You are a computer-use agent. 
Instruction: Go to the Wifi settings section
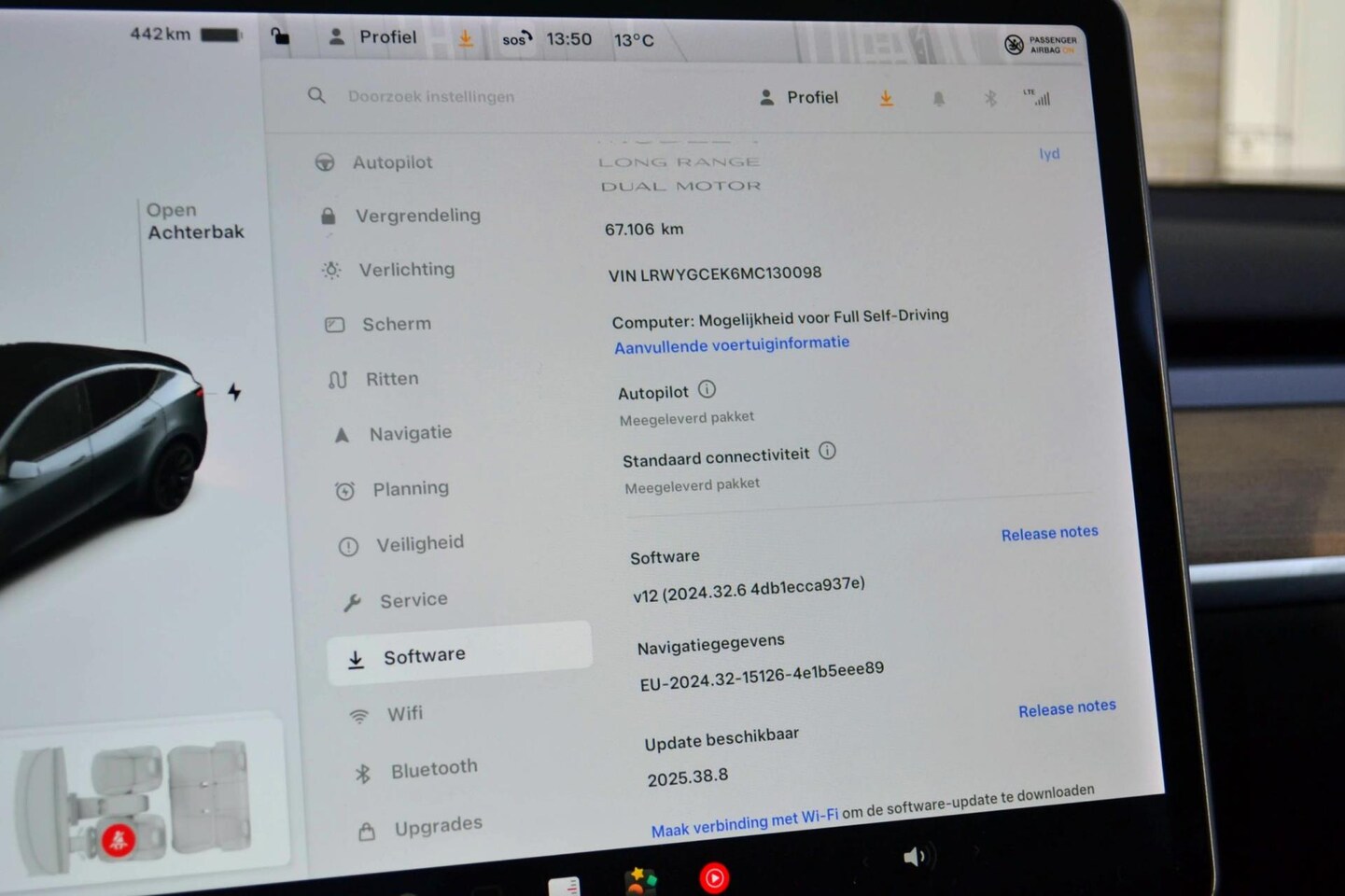(404, 714)
